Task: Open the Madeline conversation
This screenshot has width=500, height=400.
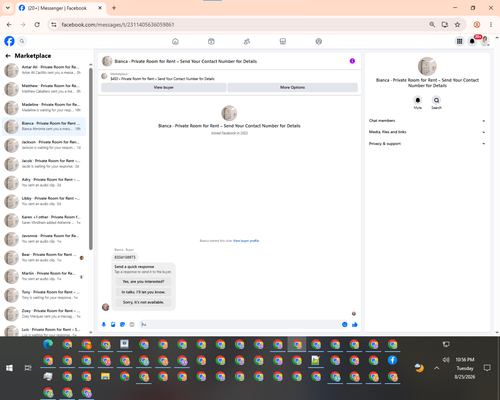Action: [x=45, y=107]
